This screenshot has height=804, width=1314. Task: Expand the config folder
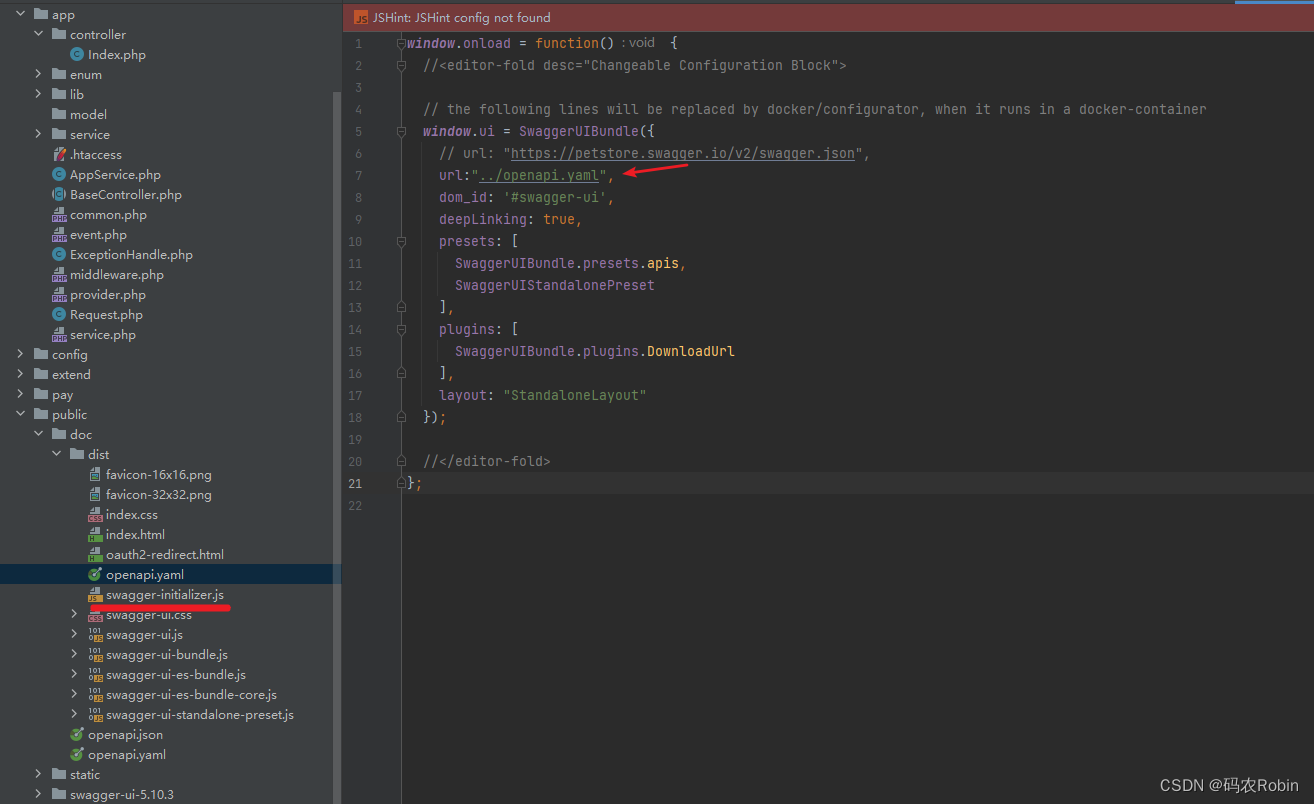(x=21, y=354)
